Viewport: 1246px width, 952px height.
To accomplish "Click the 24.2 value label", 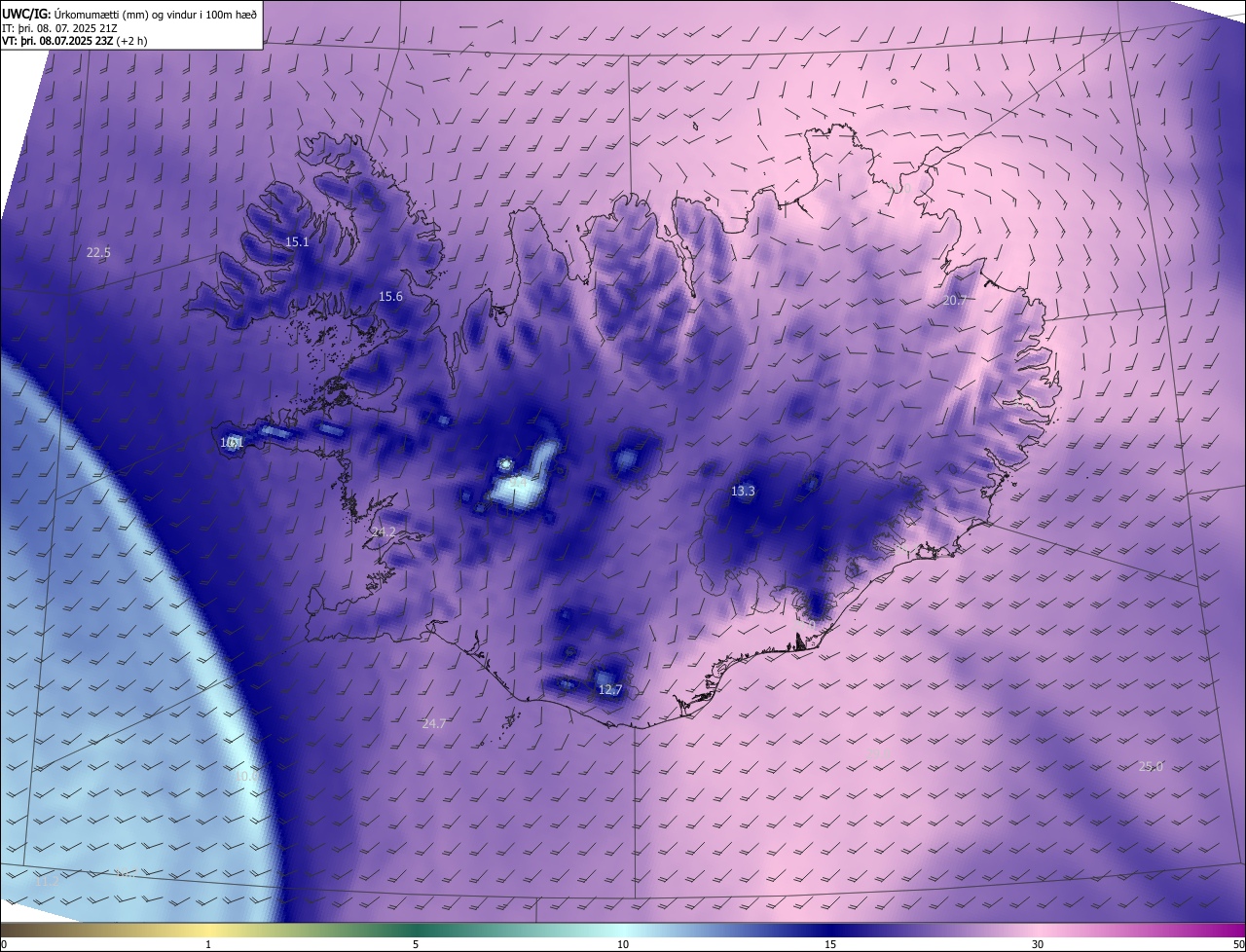I will (x=384, y=531).
